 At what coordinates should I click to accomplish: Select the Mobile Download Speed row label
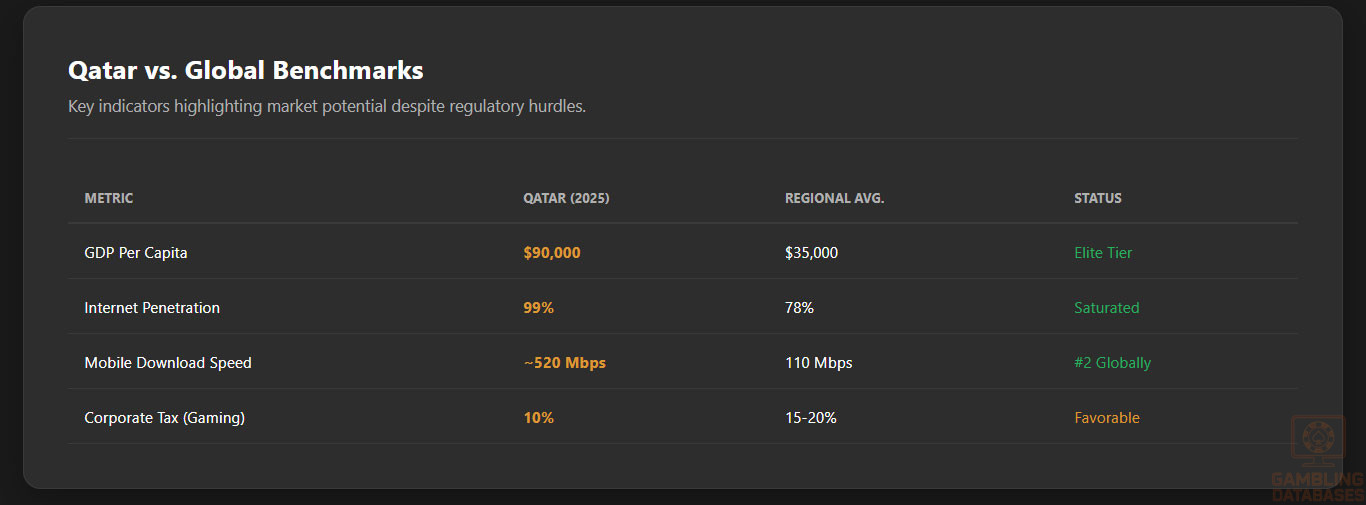click(168, 363)
